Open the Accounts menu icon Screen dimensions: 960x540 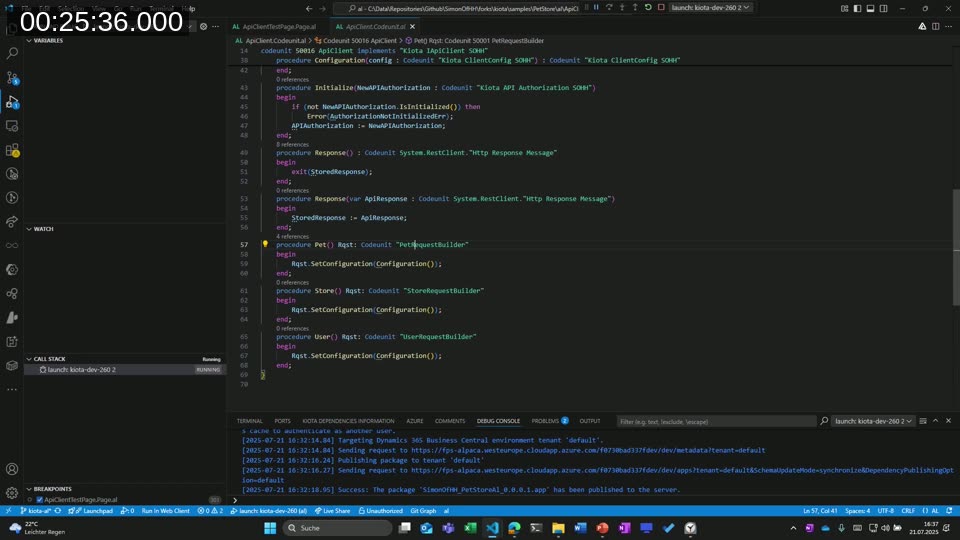(12, 469)
